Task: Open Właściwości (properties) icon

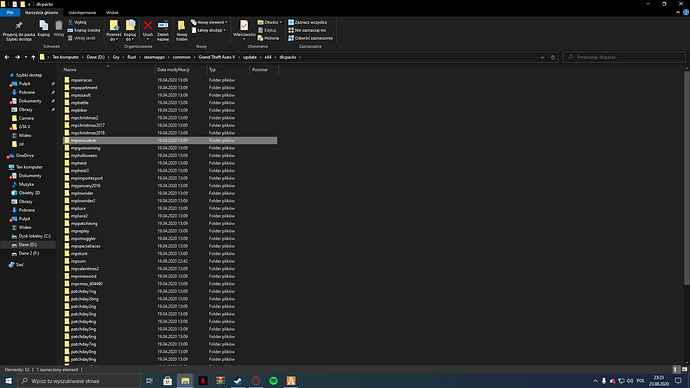Action: coord(244,26)
